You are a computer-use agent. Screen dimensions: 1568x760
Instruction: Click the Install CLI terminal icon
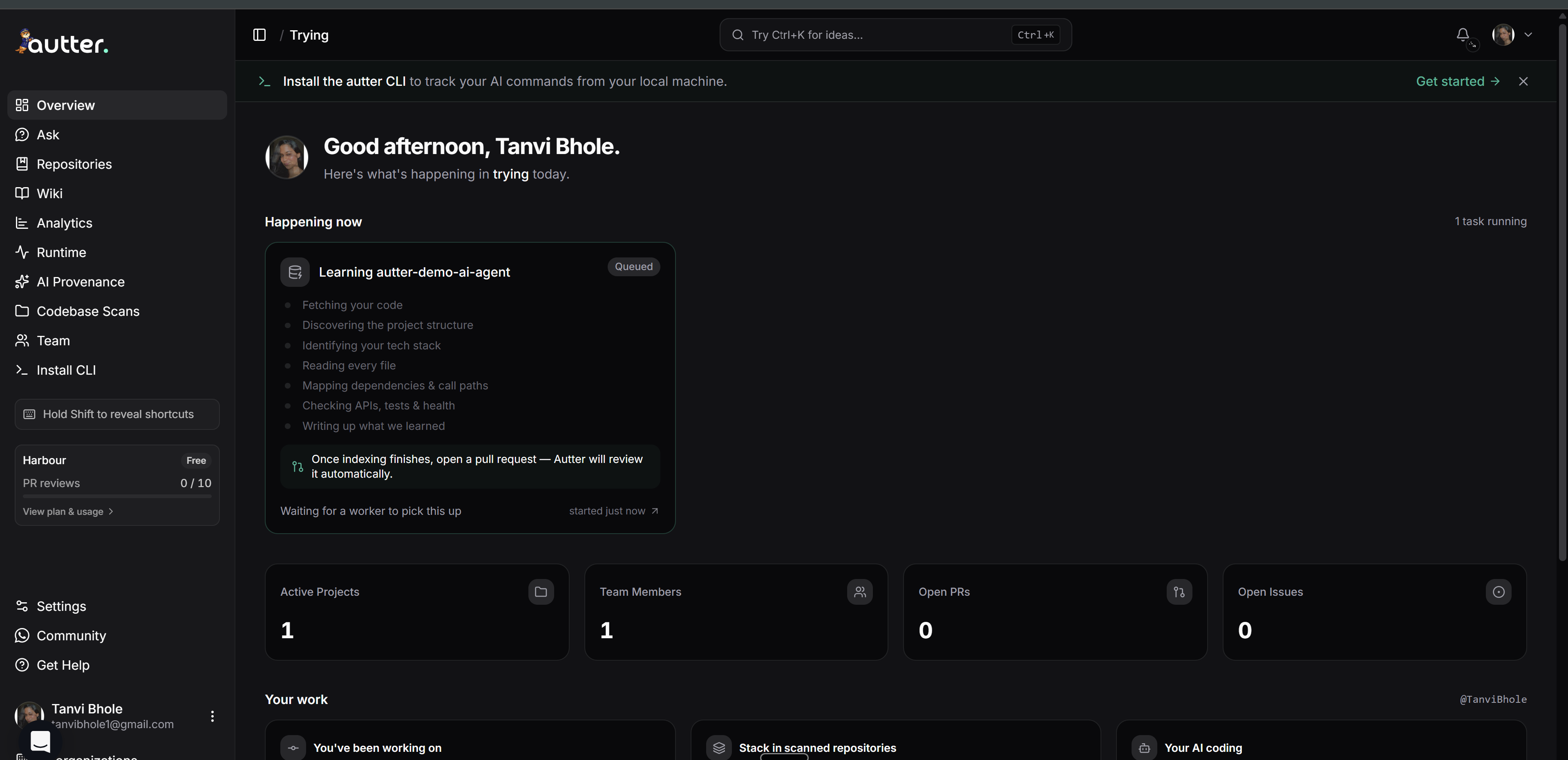click(22, 370)
